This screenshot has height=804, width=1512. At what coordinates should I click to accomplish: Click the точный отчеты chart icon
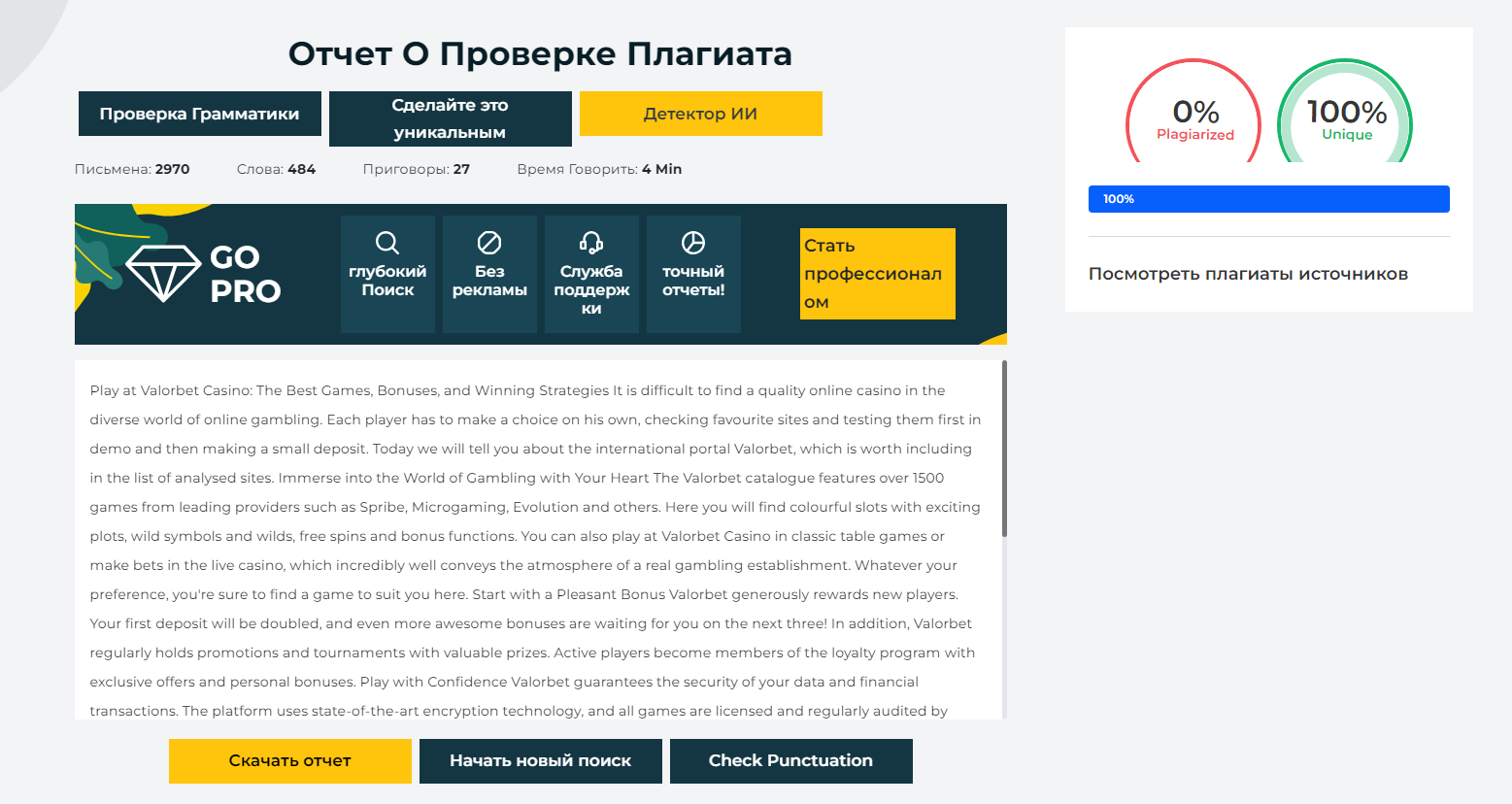click(x=693, y=243)
